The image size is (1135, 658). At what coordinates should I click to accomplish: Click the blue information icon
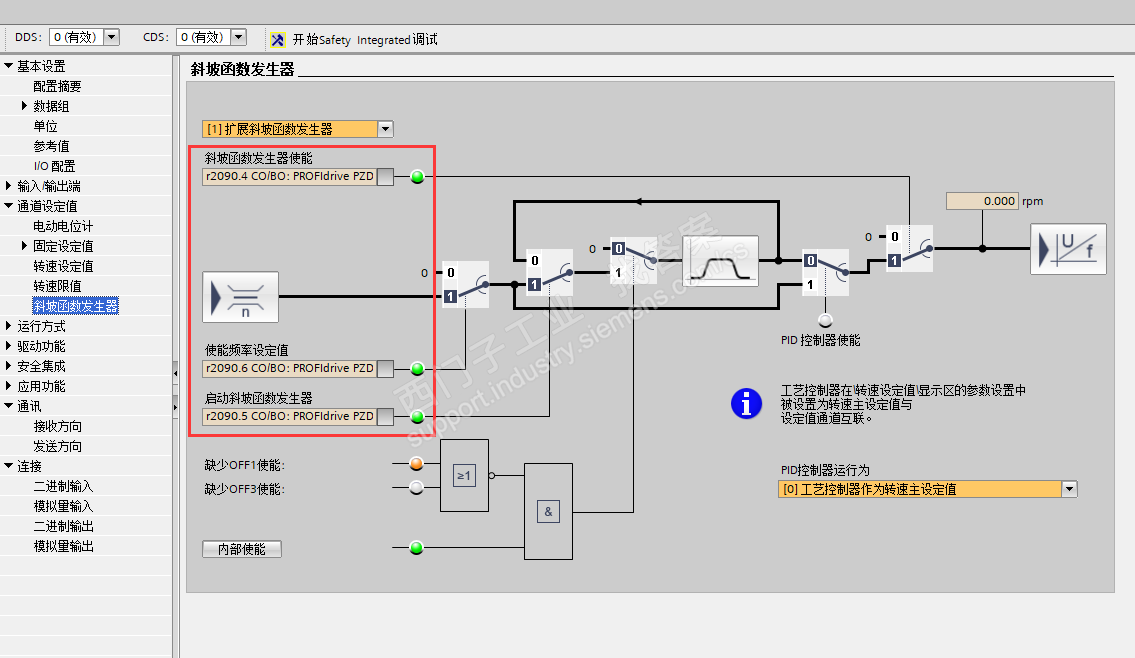pyautogui.click(x=746, y=403)
